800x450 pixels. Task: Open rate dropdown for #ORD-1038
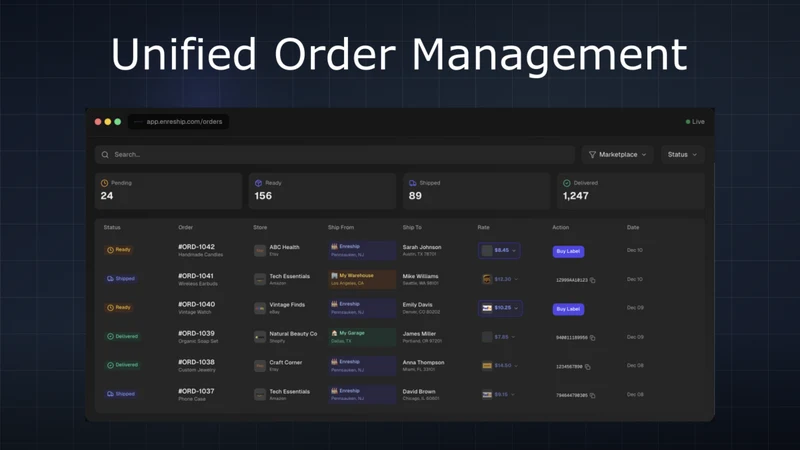point(499,365)
